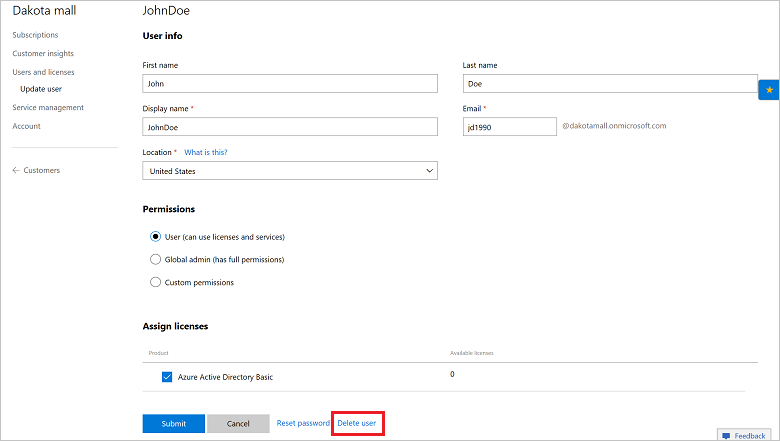Uncheck the Azure Active Directory Basic checkbox
This screenshot has width=780, height=441.
pyautogui.click(x=167, y=377)
